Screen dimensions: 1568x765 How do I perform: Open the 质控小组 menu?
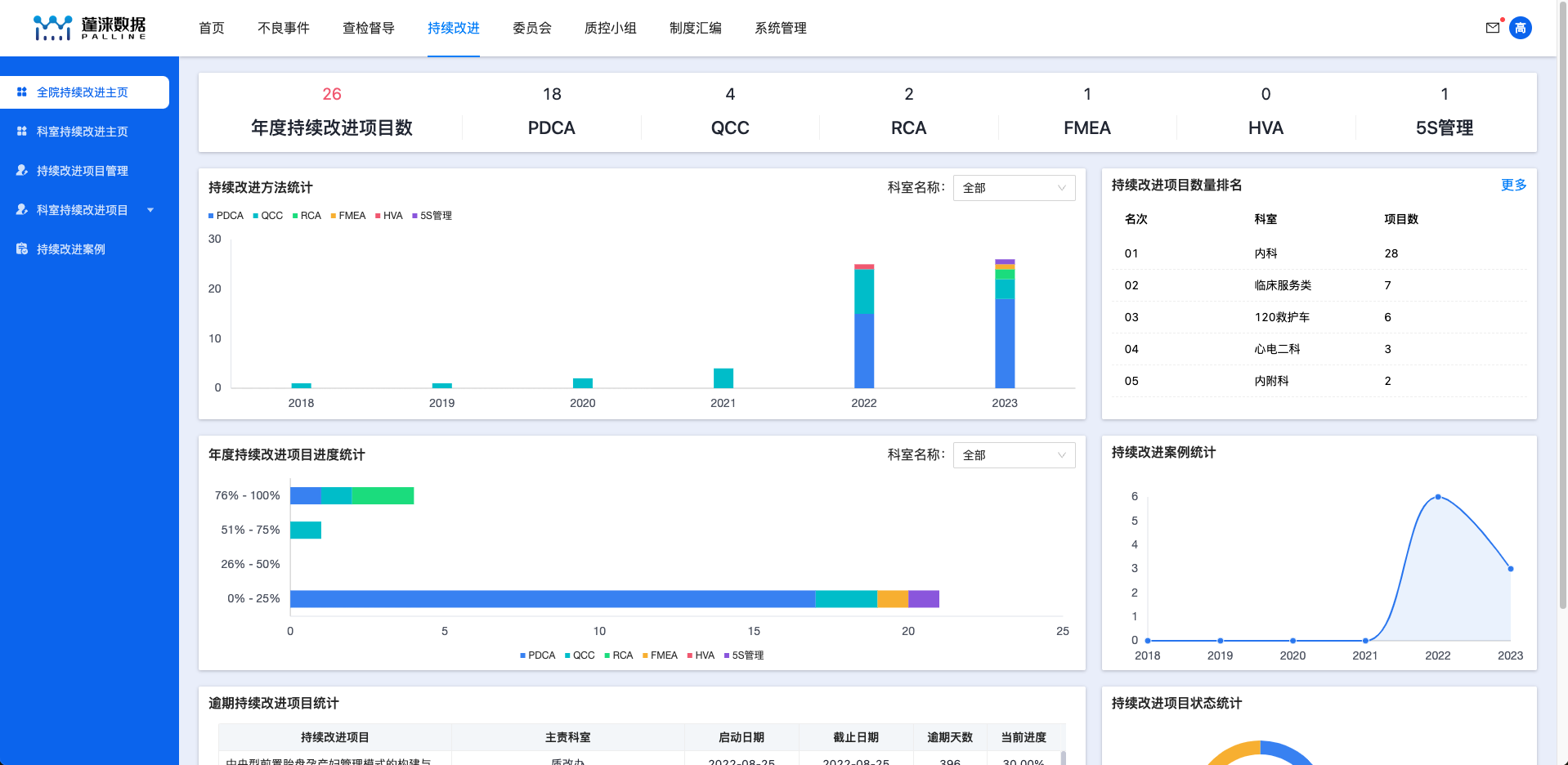(611, 28)
